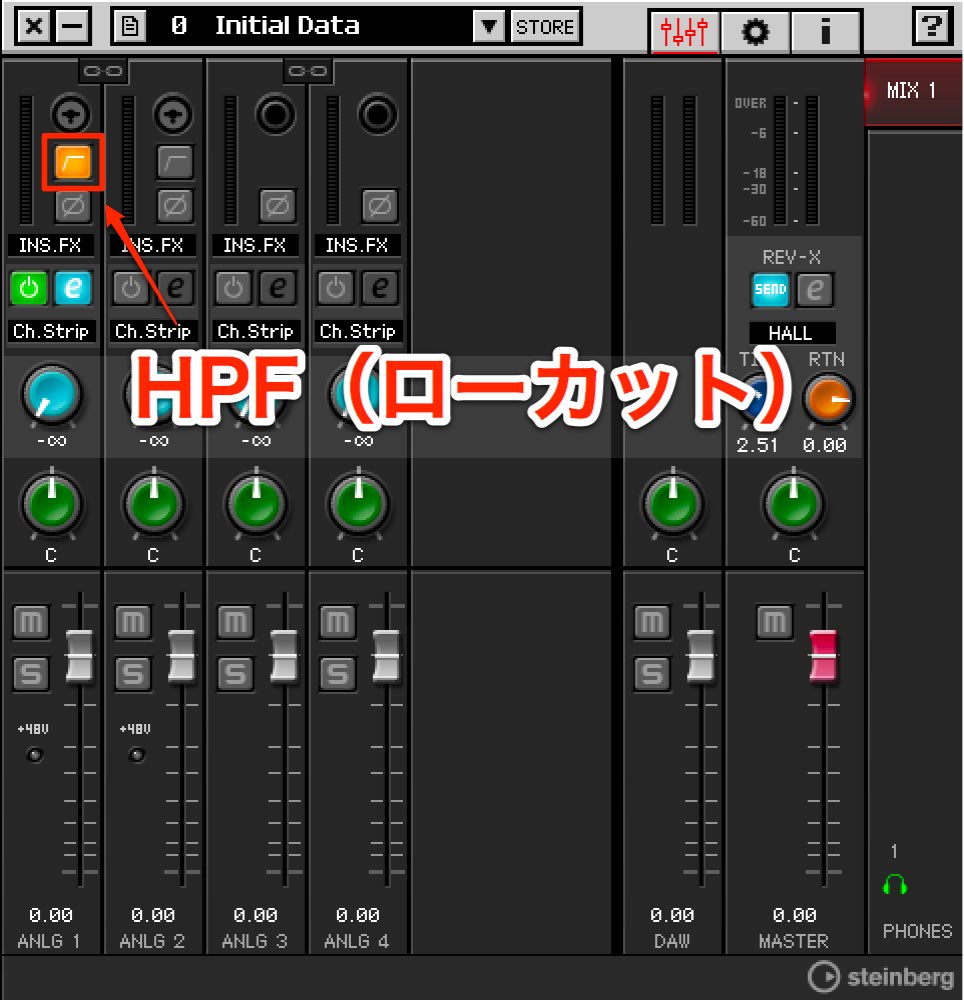This screenshot has height=1000, width=964.
Task: Click the green PHONES headphone icon
Action: 895,885
